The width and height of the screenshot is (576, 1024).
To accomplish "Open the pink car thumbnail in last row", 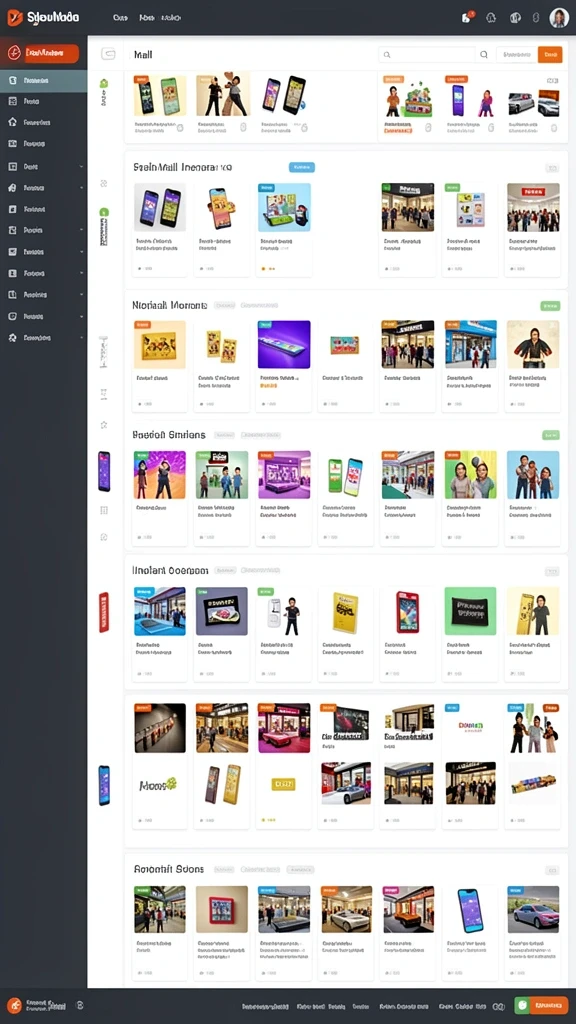I will 533,909.
